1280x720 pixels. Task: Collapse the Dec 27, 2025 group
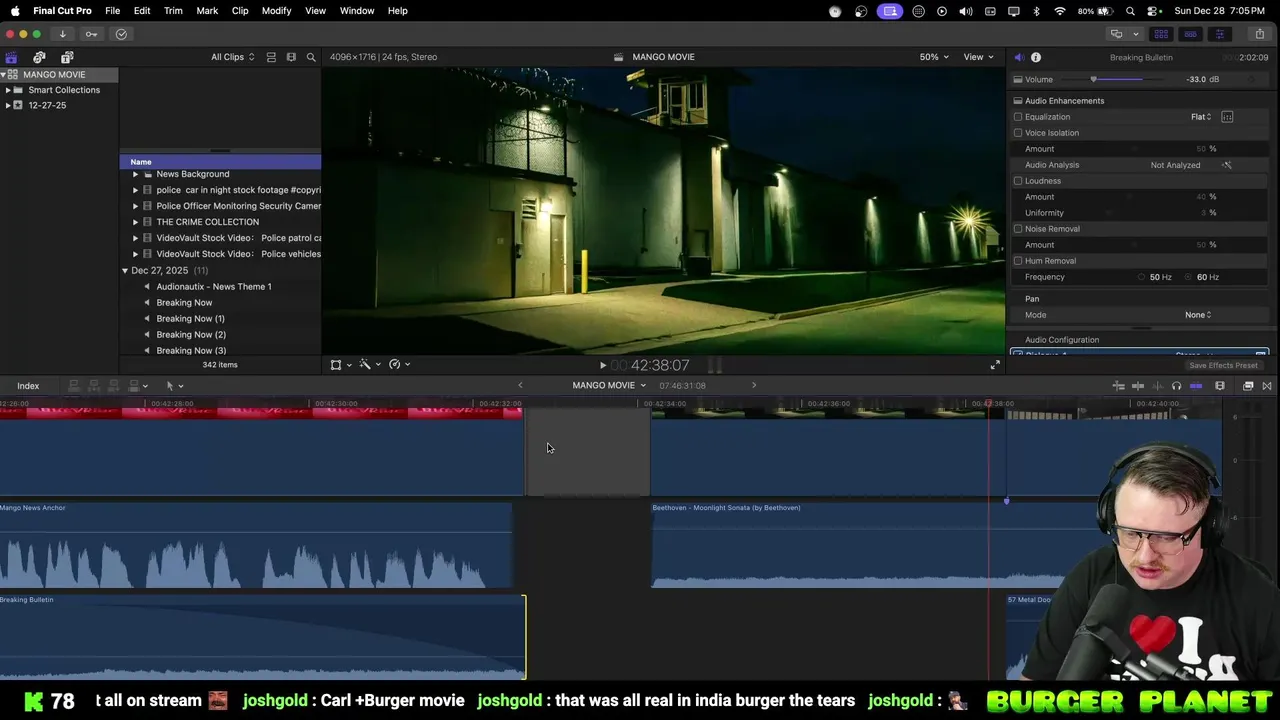pos(125,271)
